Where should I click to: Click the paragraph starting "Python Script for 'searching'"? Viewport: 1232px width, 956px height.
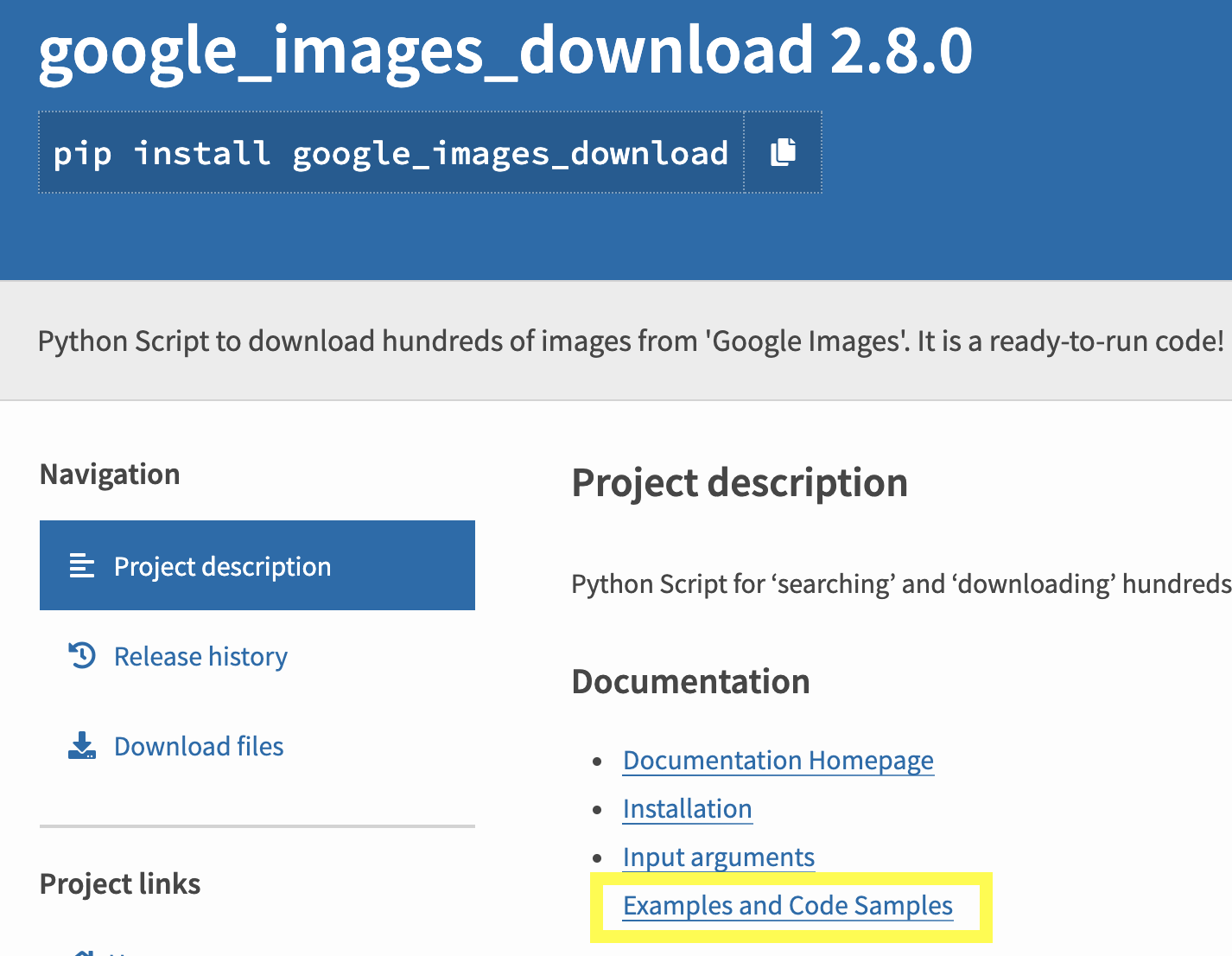(x=901, y=583)
